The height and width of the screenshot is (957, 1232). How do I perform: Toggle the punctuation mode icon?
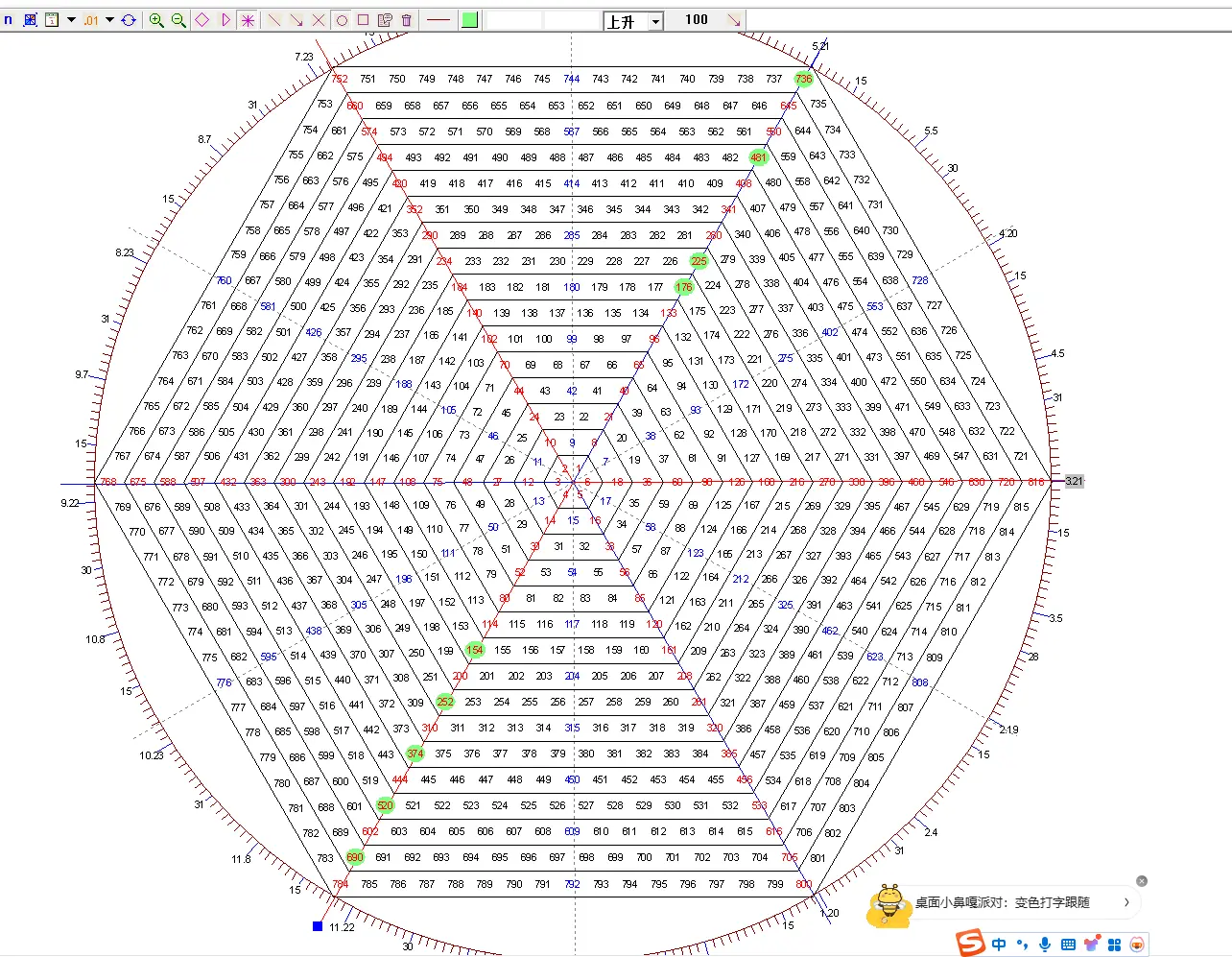click(x=1022, y=945)
